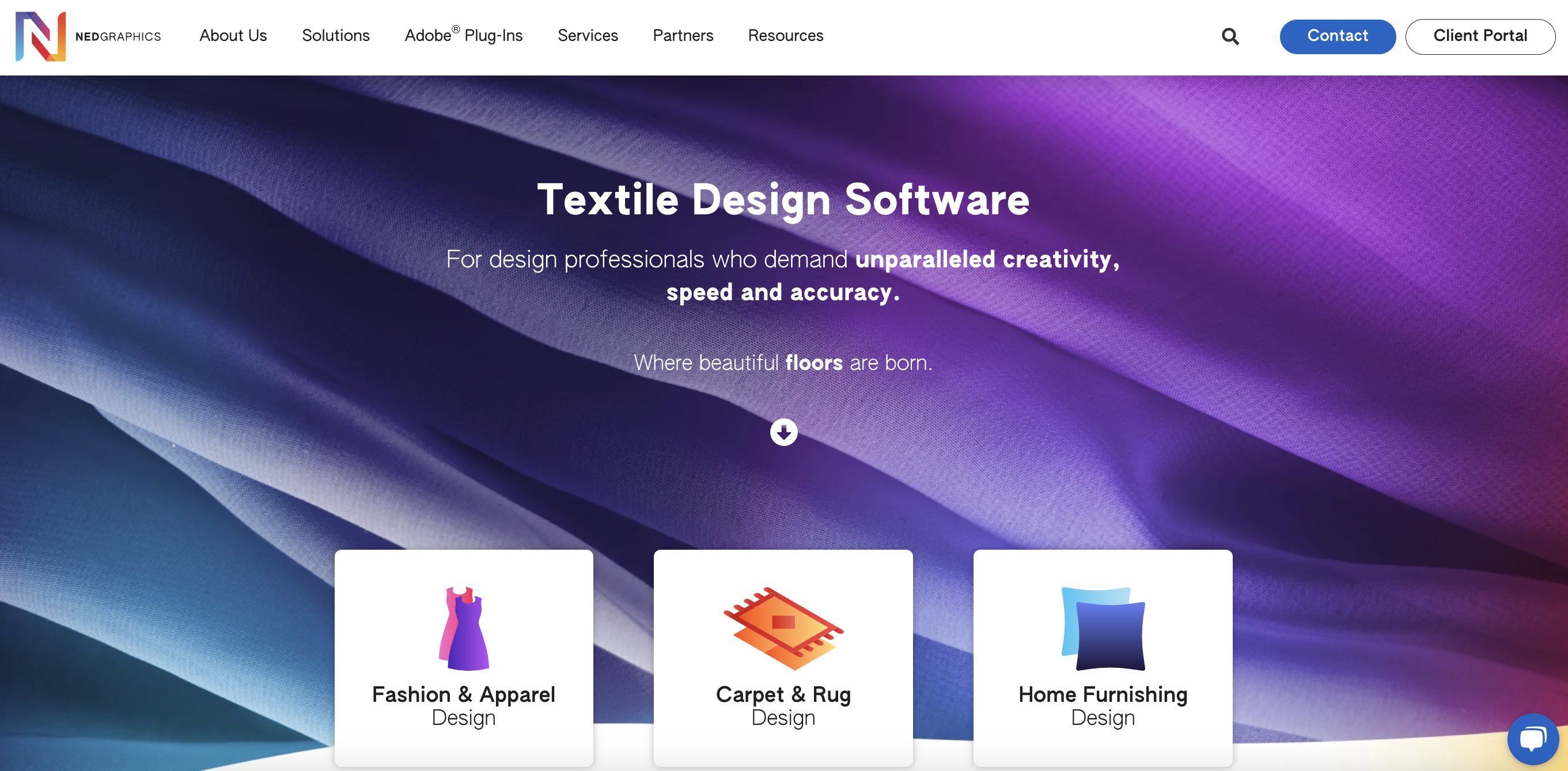Click the scroll-down arrow circle icon
This screenshot has height=771, width=1568.
point(783,432)
